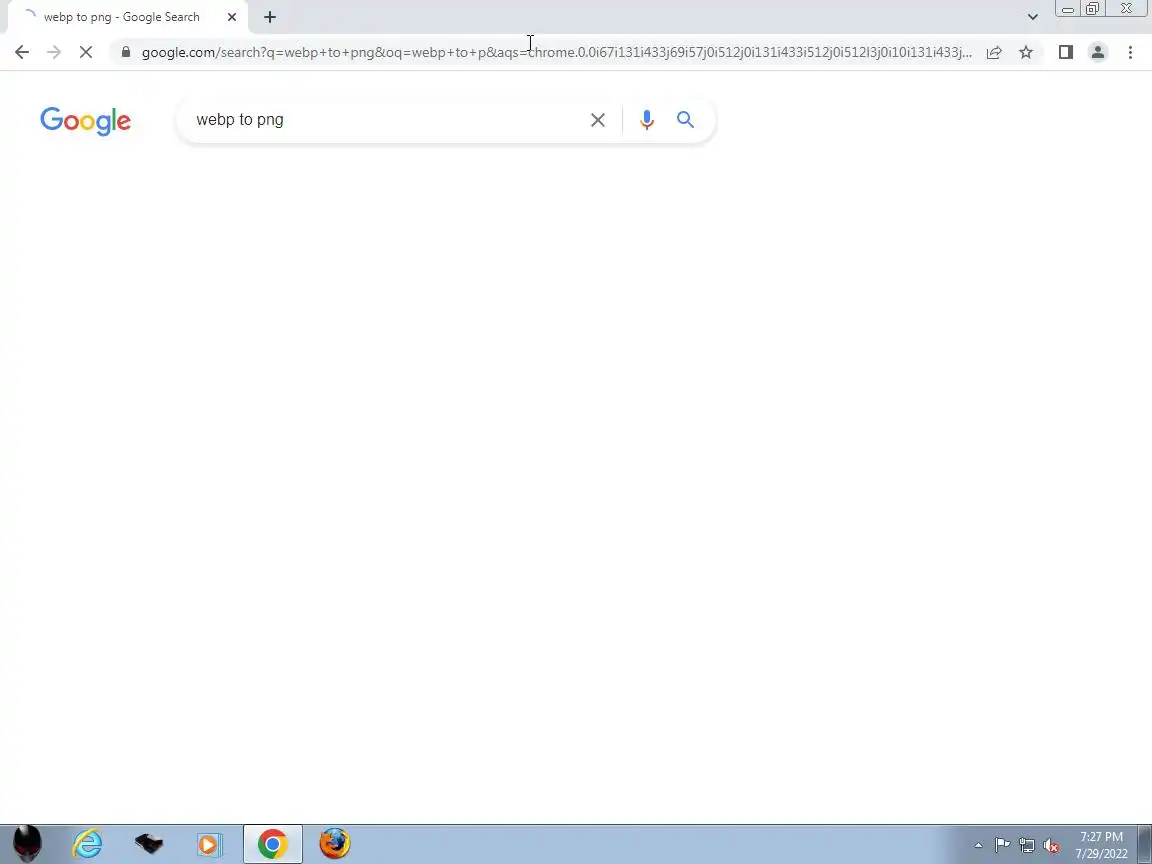
Task: Launch Internet Explorer from taskbar
Action: [x=87, y=844]
